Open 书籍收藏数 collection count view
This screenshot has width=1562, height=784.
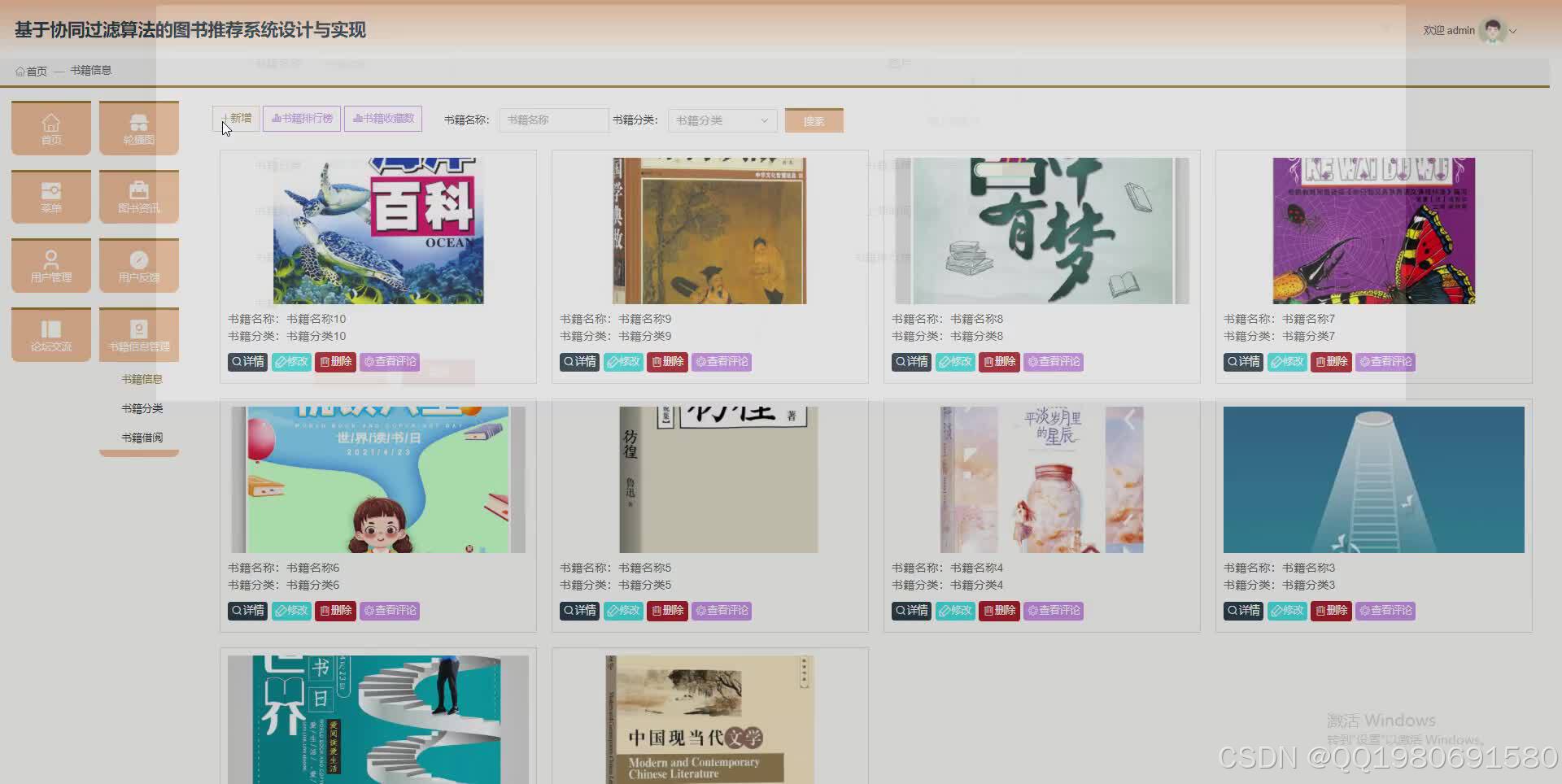[x=382, y=118]
